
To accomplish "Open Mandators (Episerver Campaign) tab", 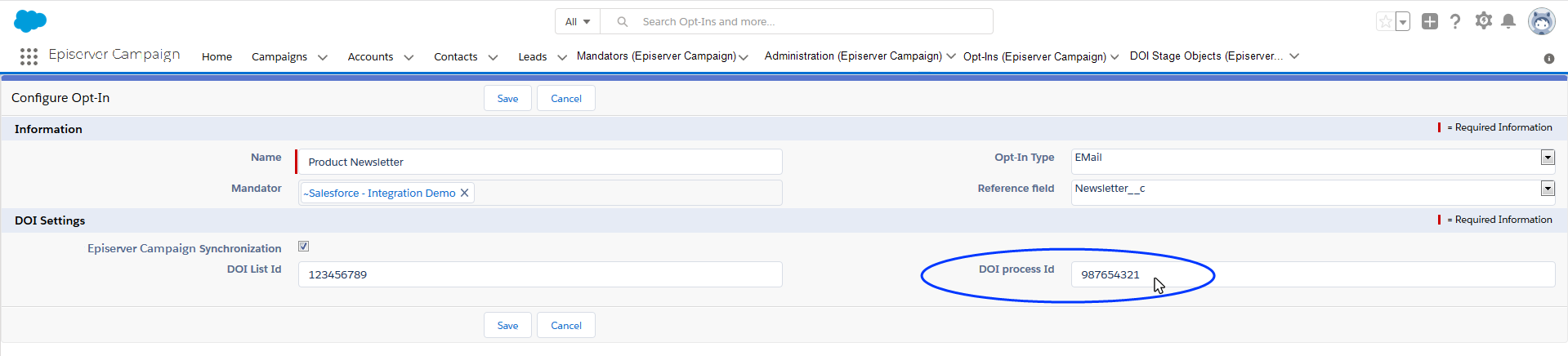I will (656, 56).
